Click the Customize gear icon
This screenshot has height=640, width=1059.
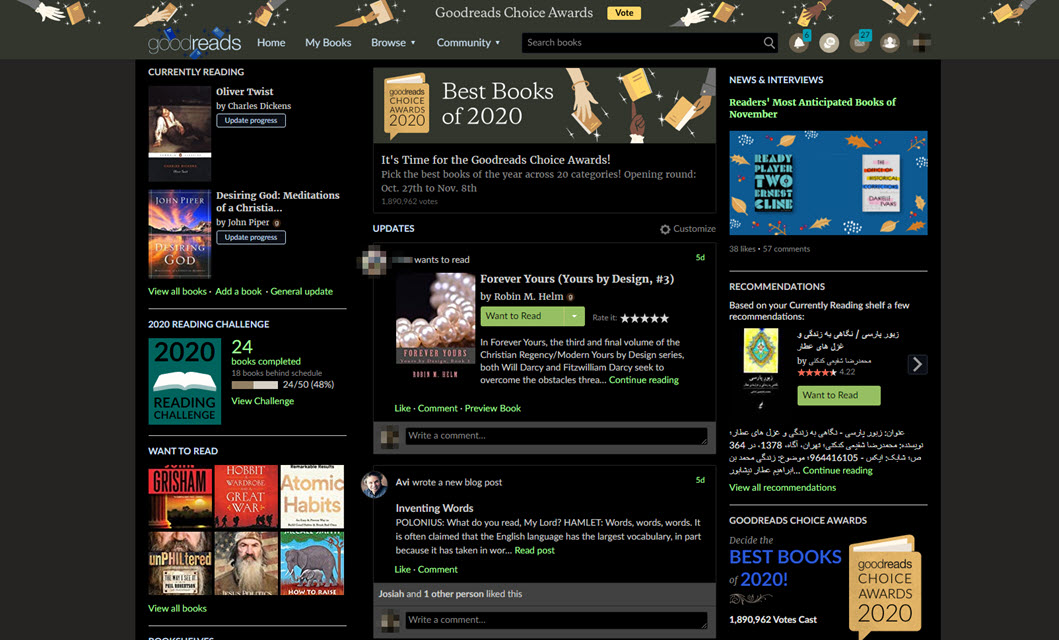pos(665,229)
